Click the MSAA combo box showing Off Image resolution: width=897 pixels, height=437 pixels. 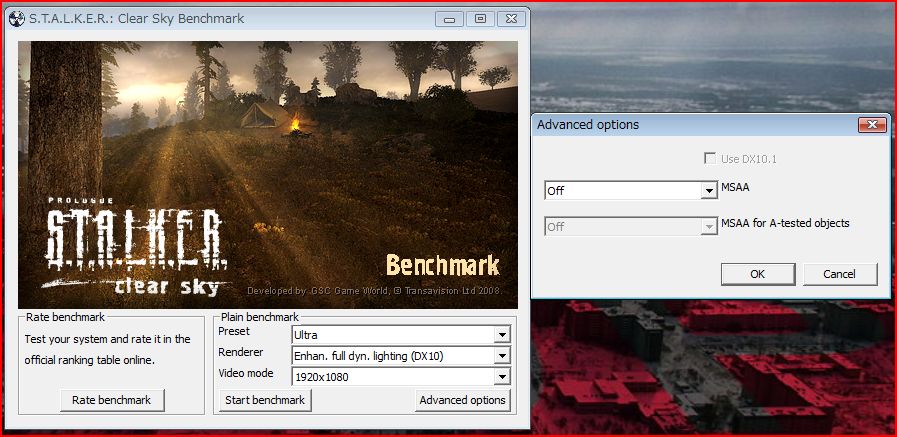click(x=630, y=191)
